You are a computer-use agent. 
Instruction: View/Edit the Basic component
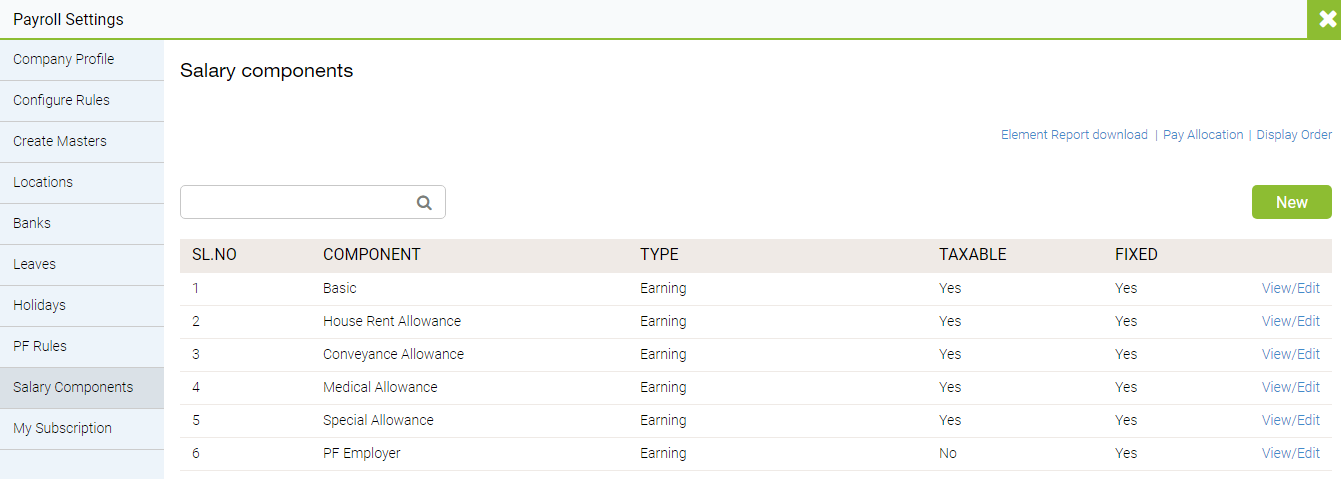(x=1291, y=288)
